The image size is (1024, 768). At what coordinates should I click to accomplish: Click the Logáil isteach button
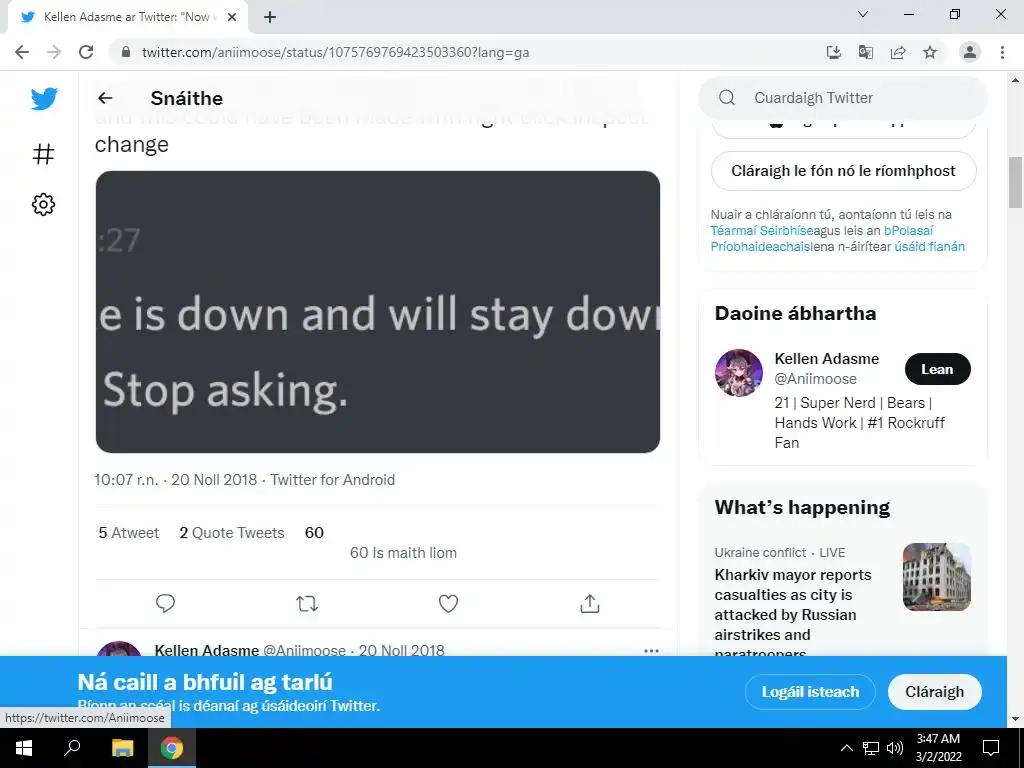pos(810,692)
